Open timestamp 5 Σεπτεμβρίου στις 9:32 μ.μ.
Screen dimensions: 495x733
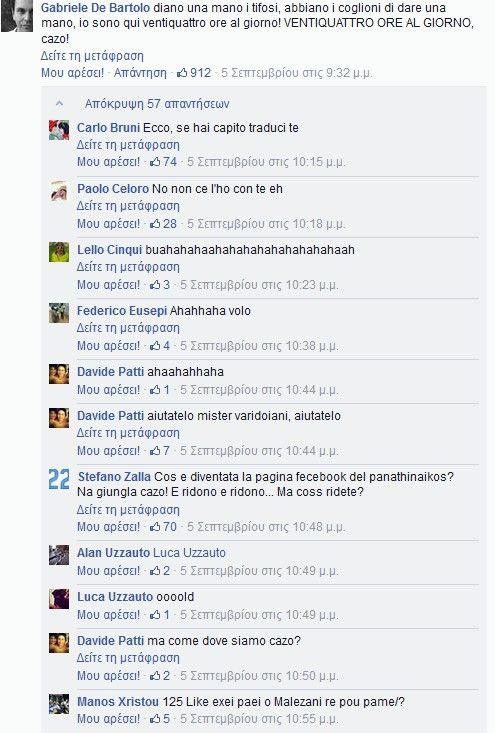[296, 73]
